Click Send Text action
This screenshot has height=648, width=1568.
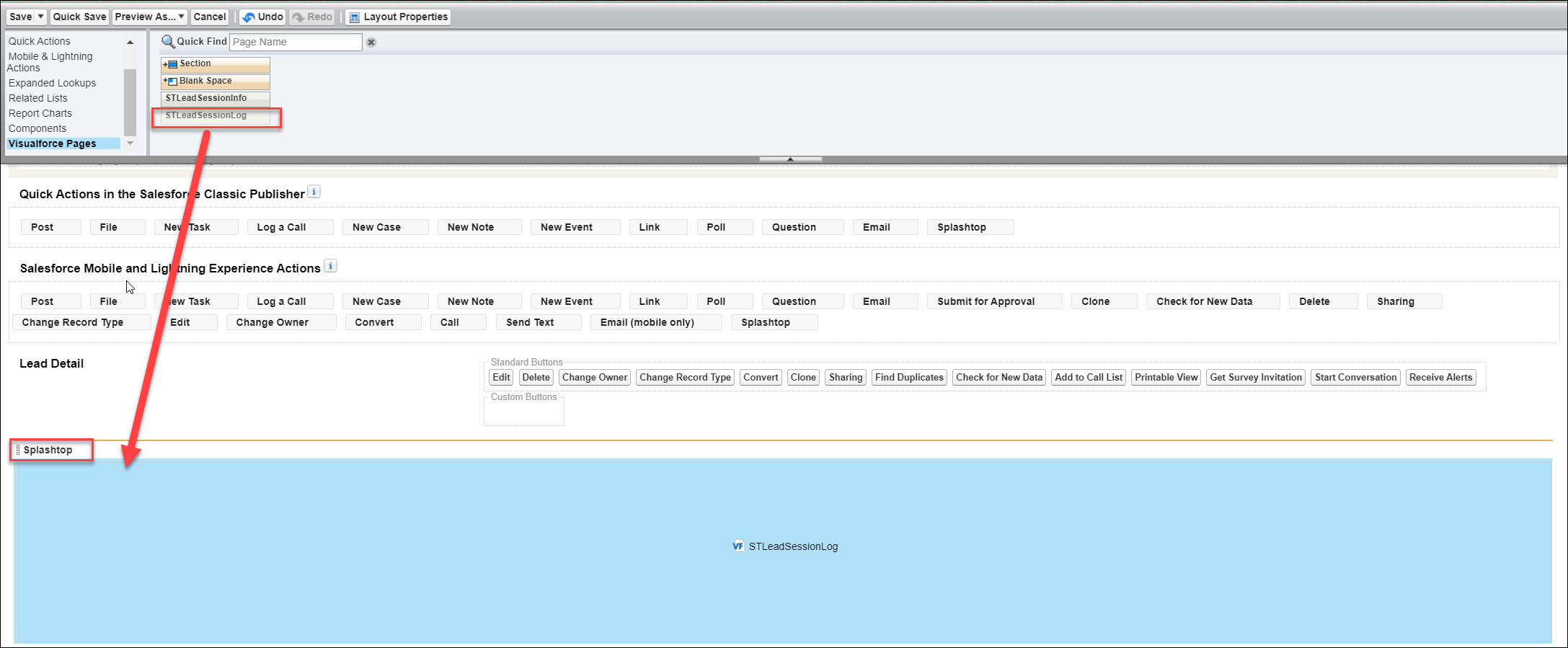pos(539,322)
